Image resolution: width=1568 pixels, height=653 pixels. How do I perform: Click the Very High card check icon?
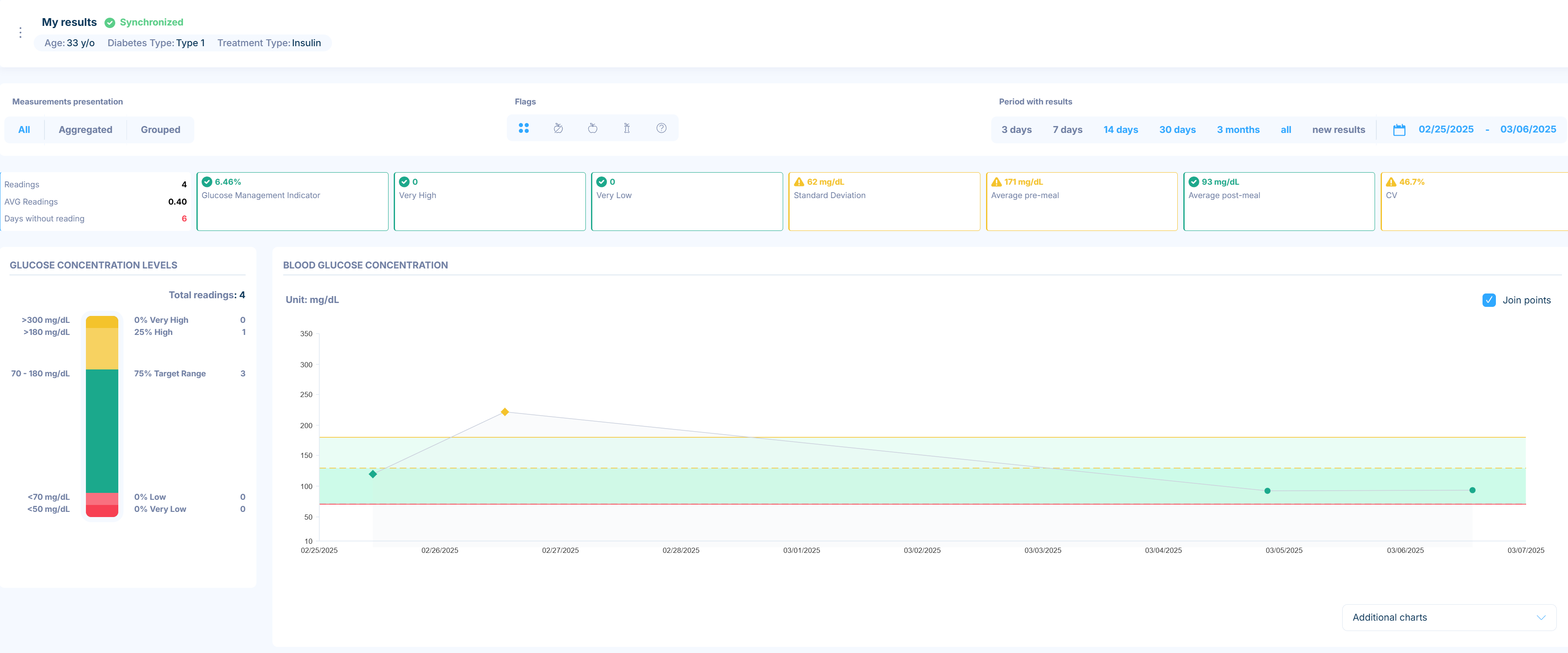tap(404, 182)
